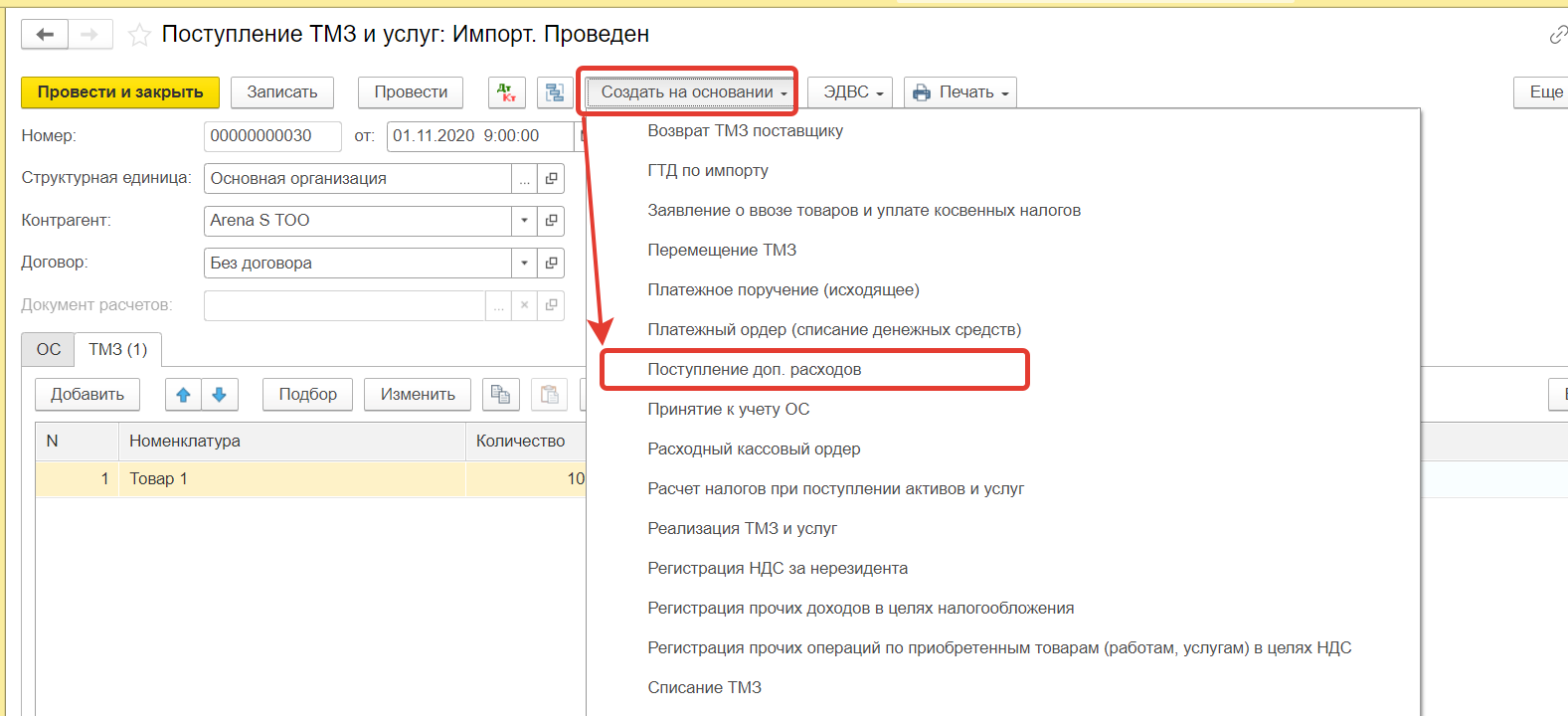Click the back navigation arrow
The image size is (1568, 716).
click(x=45, y=35)
